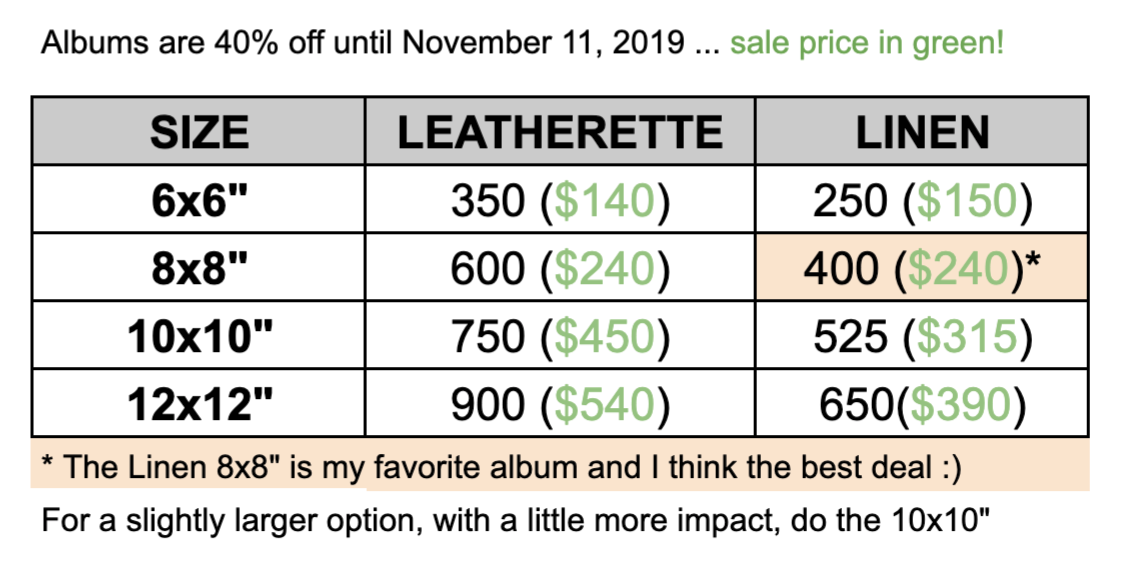Viewport: 1124px width, 572px height.
Task: Select the 12x12" size row label
Action: coord(200,404)
